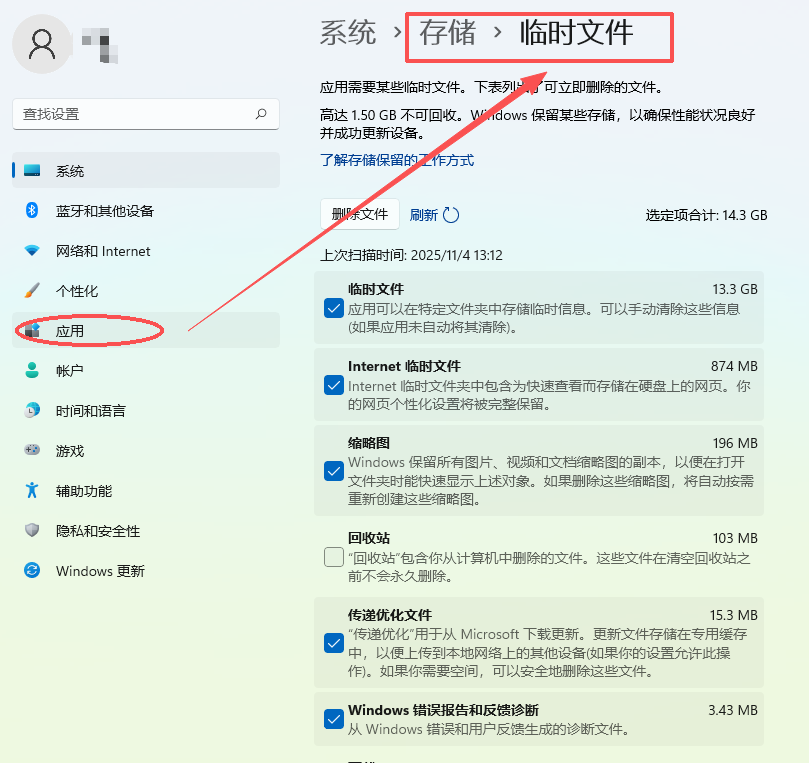Click the Wi-Fi icon beside 网络和 Internet
This screenshot has width=809, height=763.
tap(32, 251)
